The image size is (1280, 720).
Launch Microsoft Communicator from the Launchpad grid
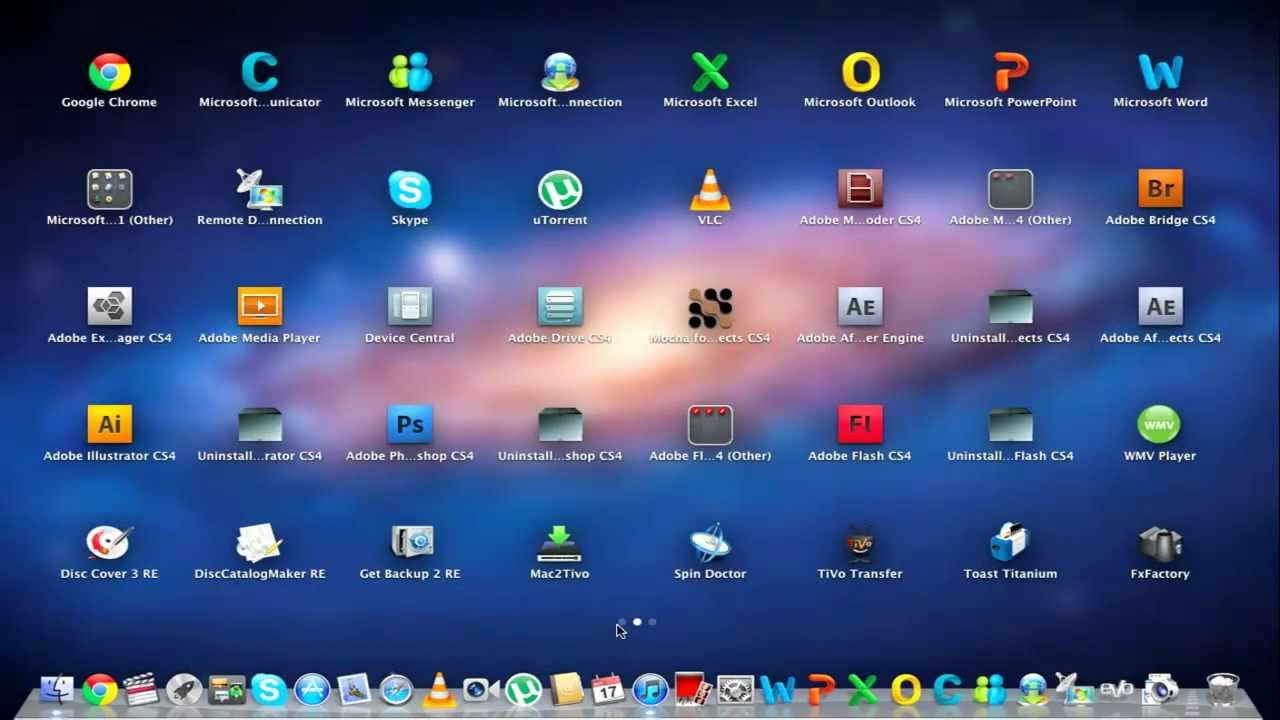pos(259,72)
